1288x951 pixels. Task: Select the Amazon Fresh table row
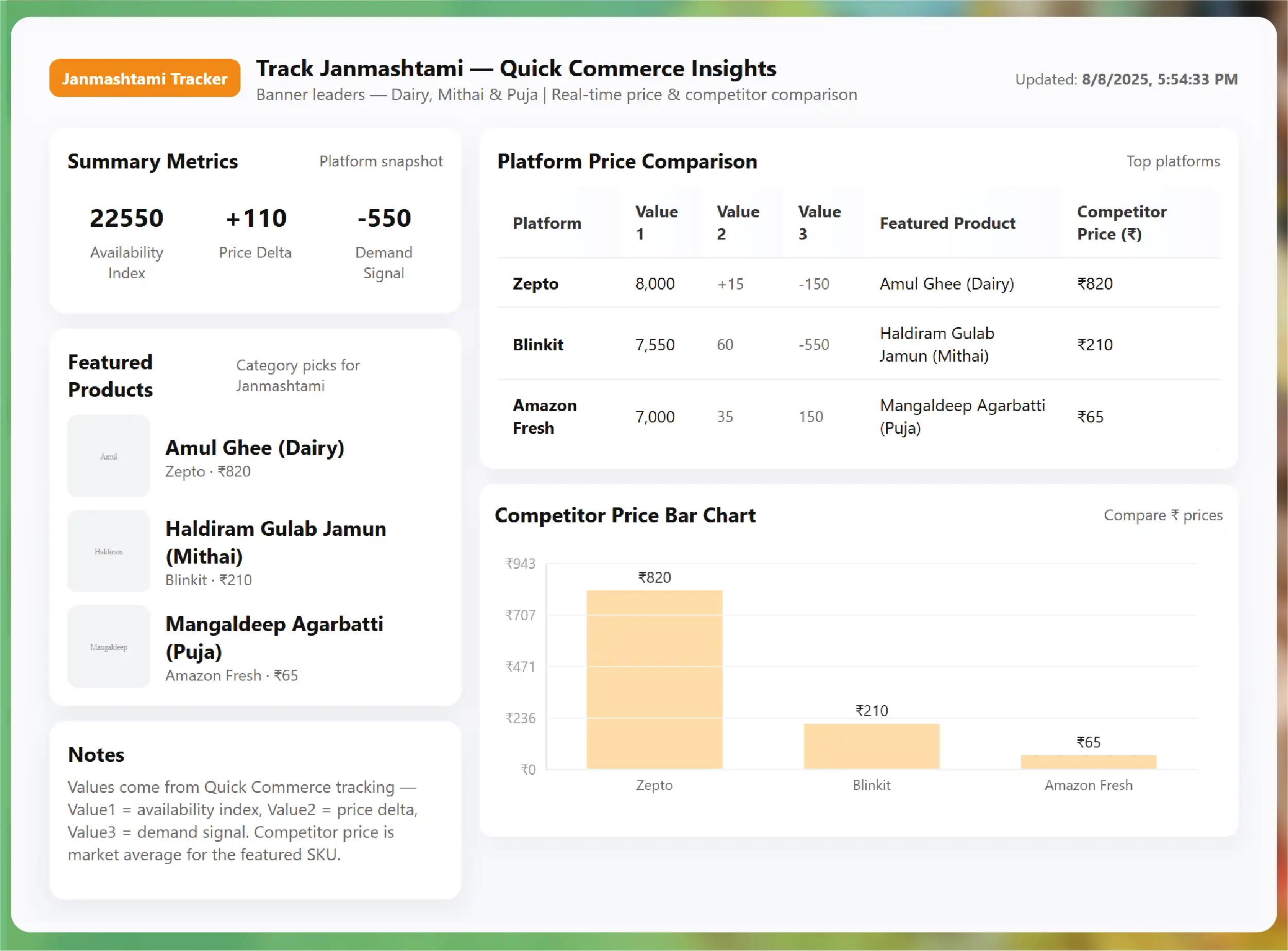click(x=858, y=417)
